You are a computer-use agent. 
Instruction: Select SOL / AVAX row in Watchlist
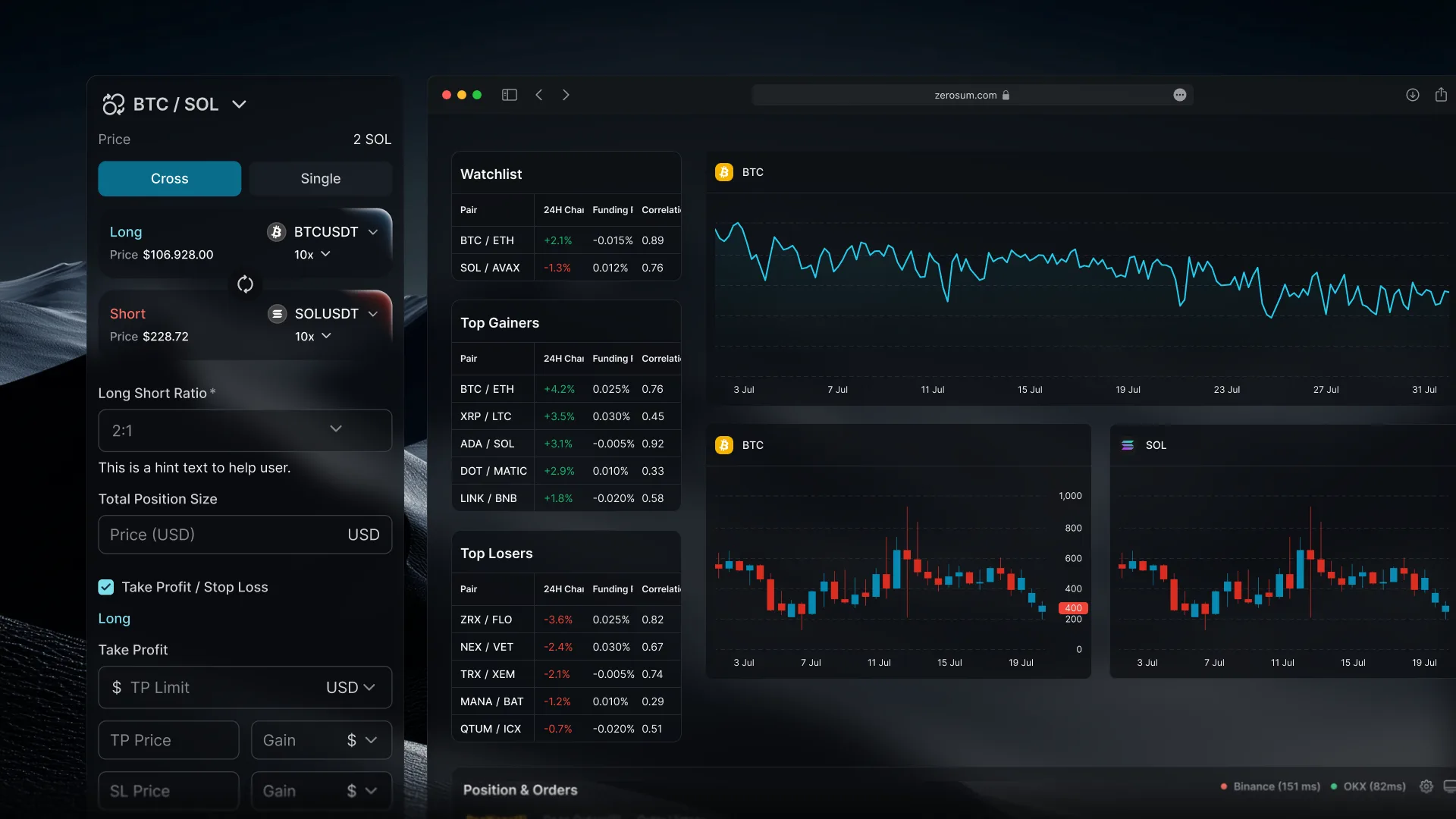coord(566,268)
